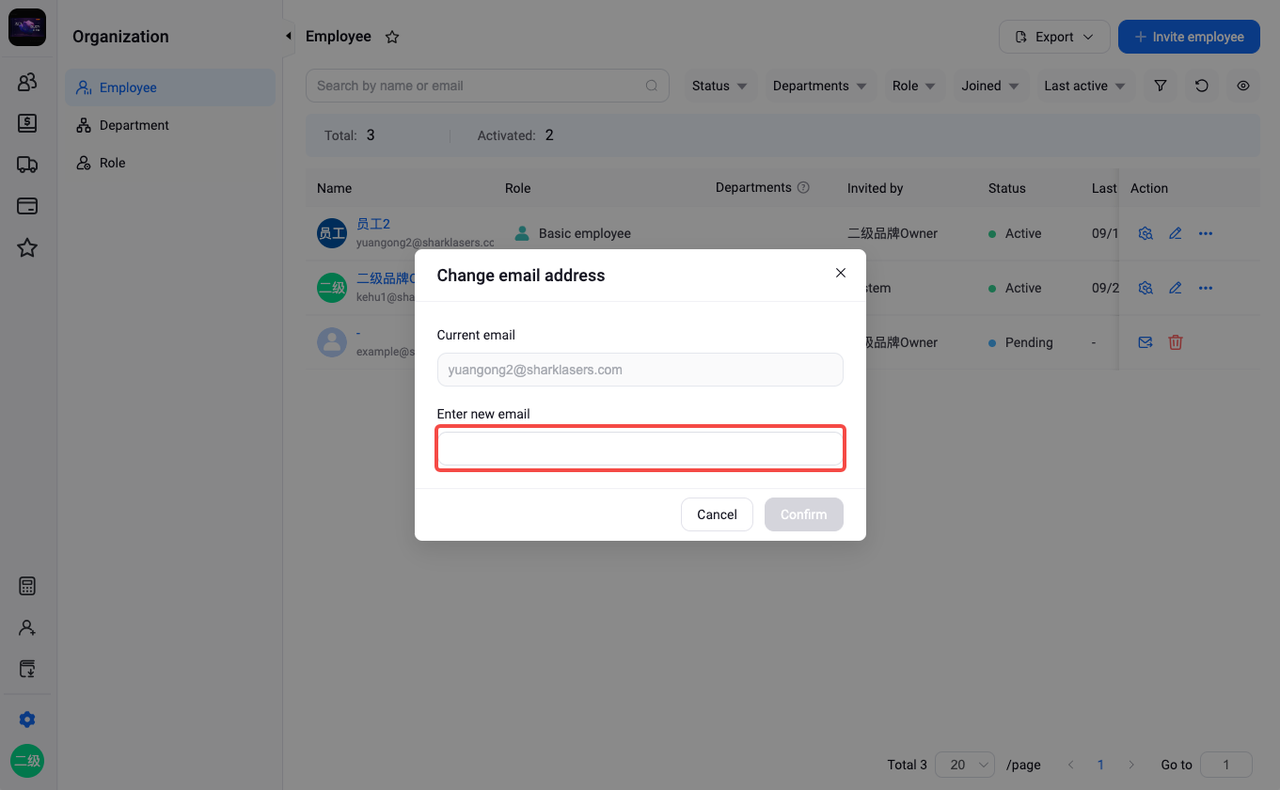Open the settings gear in left rail

pos(27,720)
